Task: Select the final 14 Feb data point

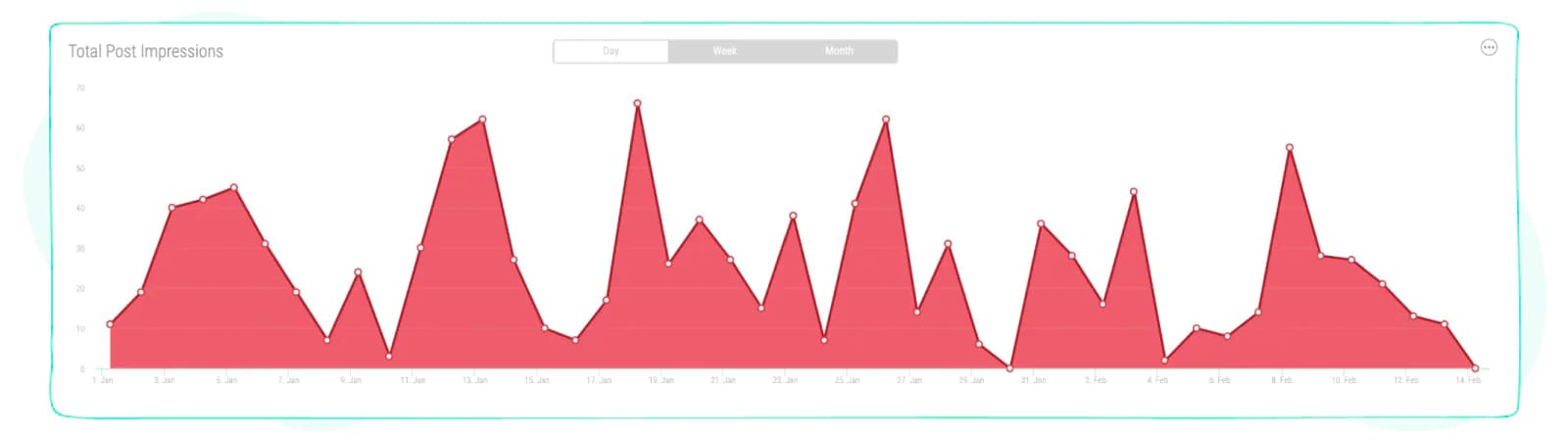Action: [x=1475, y=368]
